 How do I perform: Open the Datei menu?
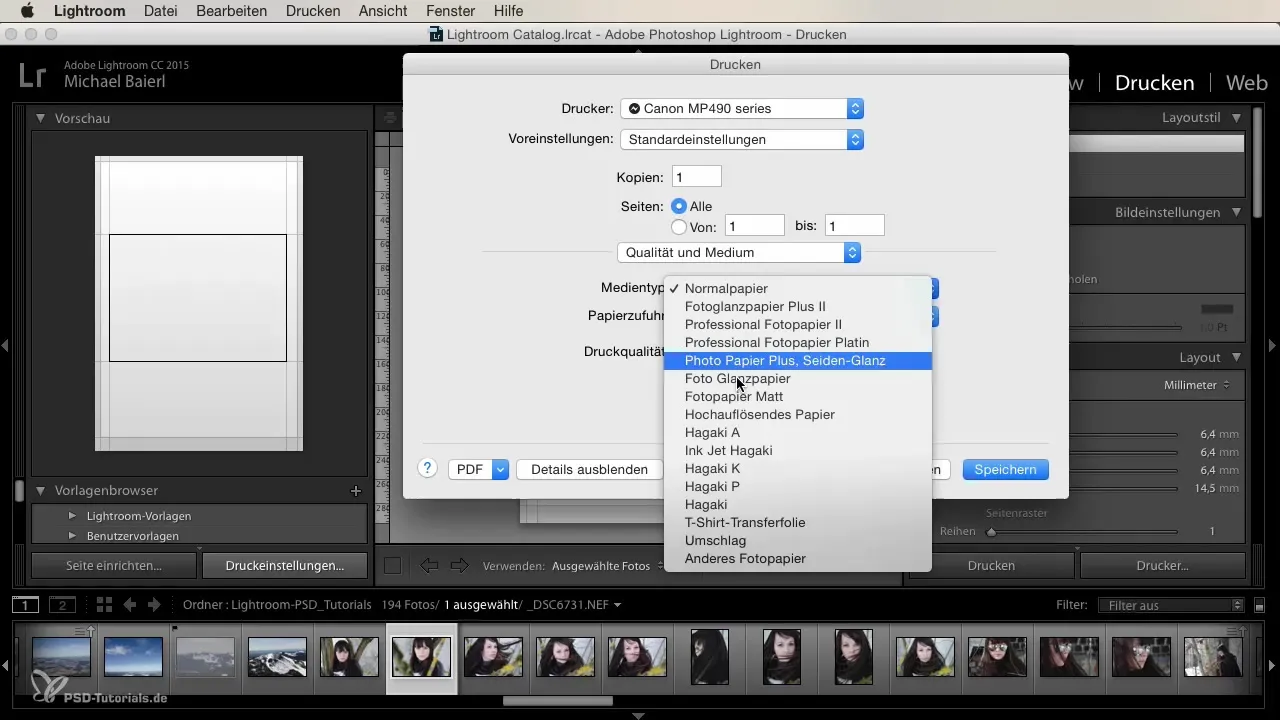[162, 11]
